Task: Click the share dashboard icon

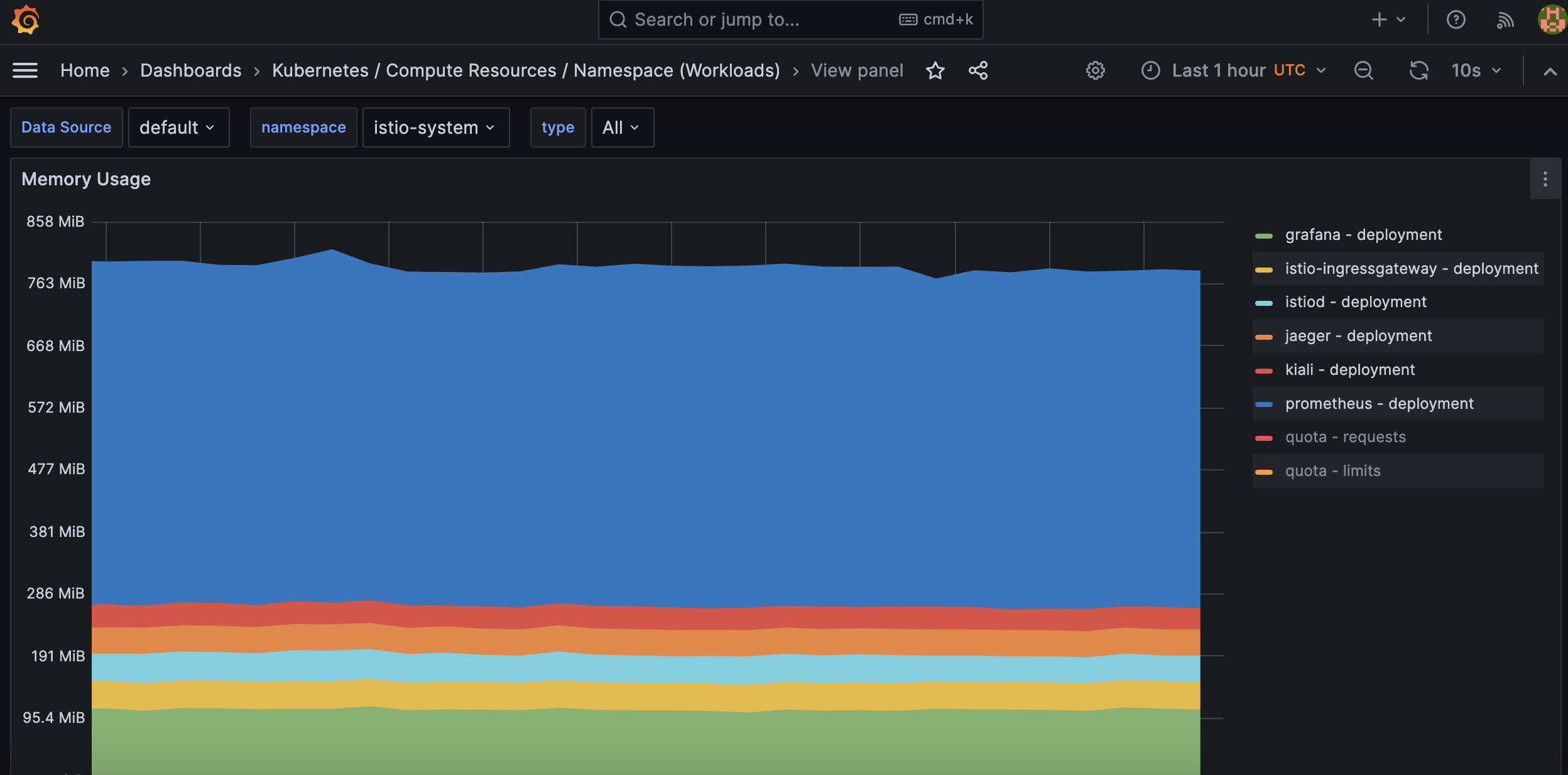Action: 978,70
